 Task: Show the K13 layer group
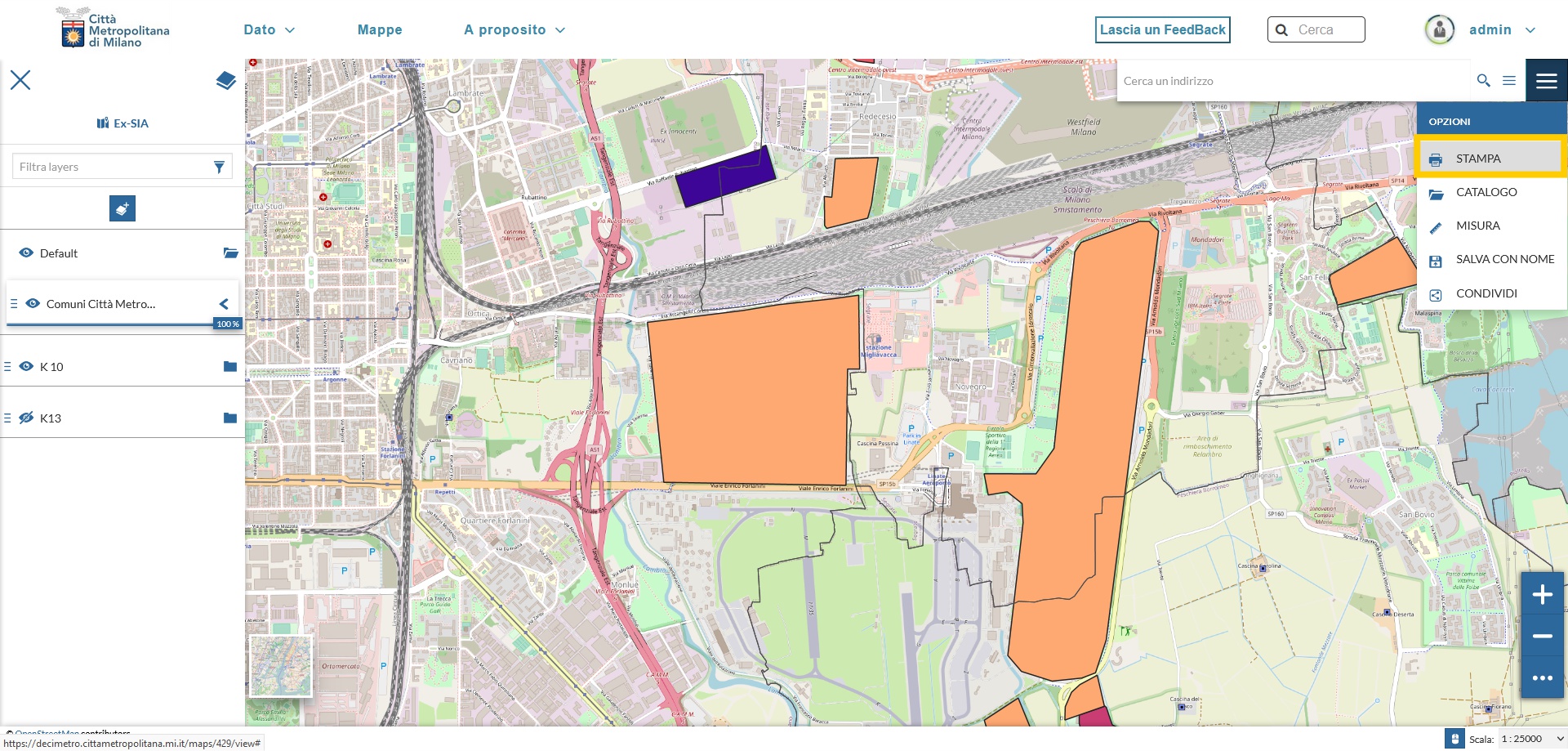26,418
